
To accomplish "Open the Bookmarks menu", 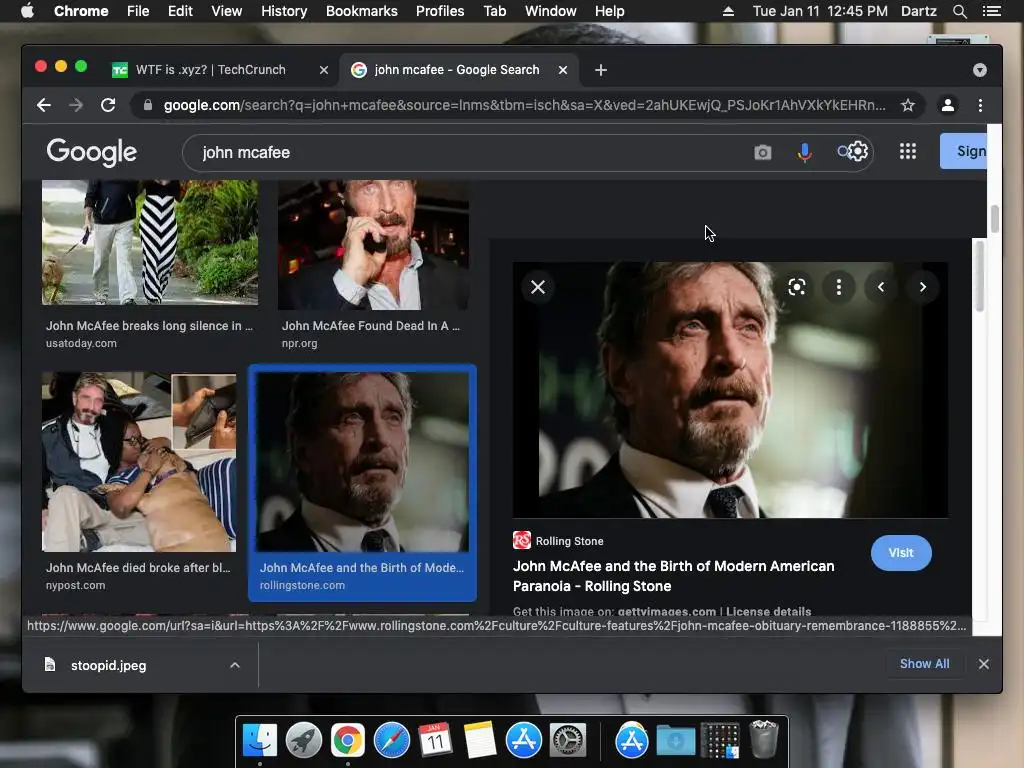I will (x=362, y=11).
